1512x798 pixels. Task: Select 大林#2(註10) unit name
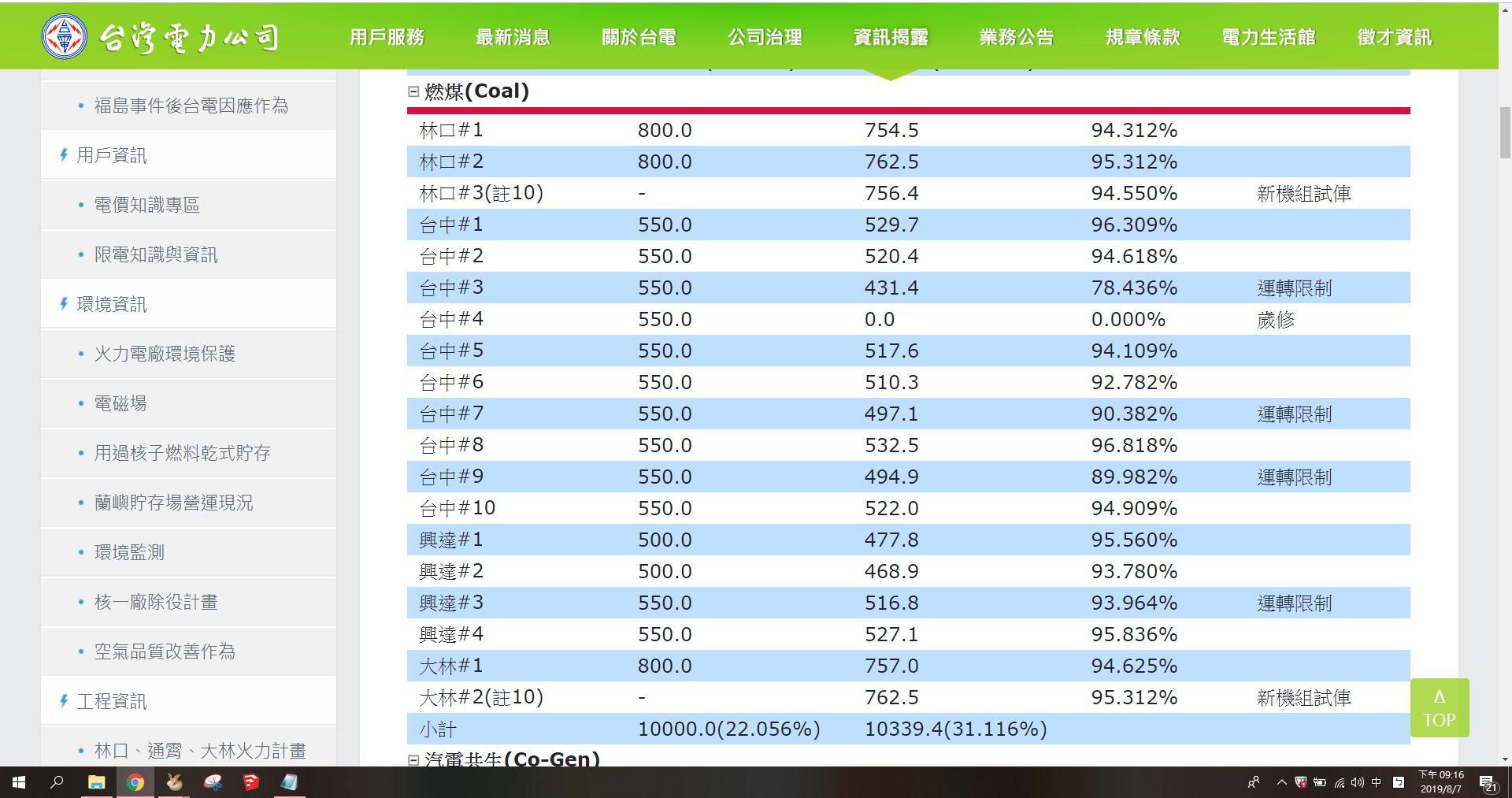click(481, 697)
